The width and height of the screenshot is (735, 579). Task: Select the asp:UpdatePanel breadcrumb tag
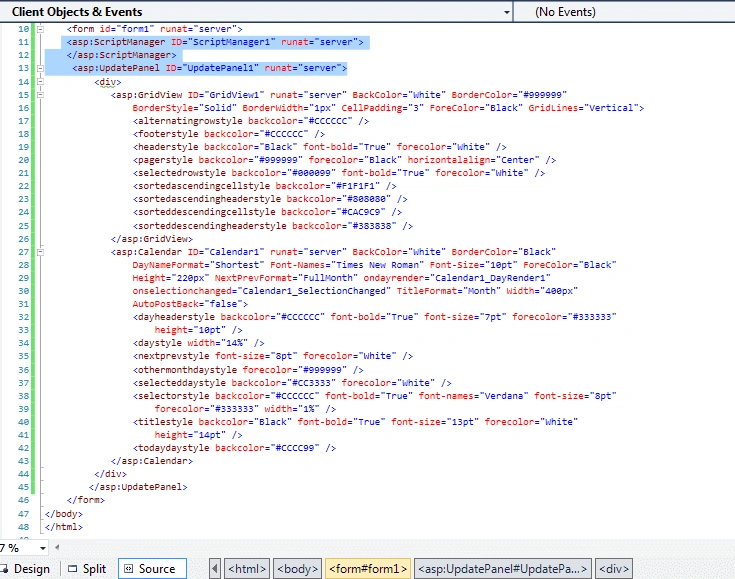pyautogui.click(x=502, y=569)
